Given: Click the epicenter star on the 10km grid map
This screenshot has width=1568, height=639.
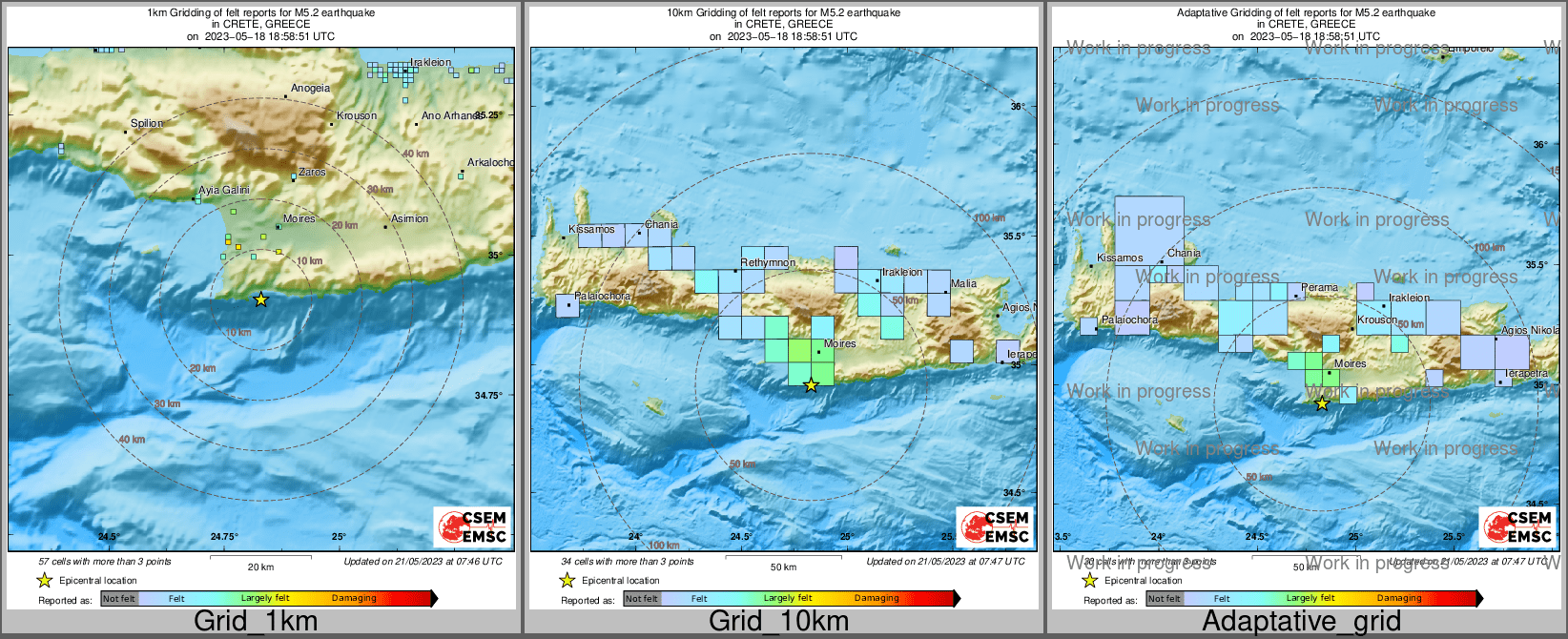Looking at the screenshot, I should pos(811,385).
